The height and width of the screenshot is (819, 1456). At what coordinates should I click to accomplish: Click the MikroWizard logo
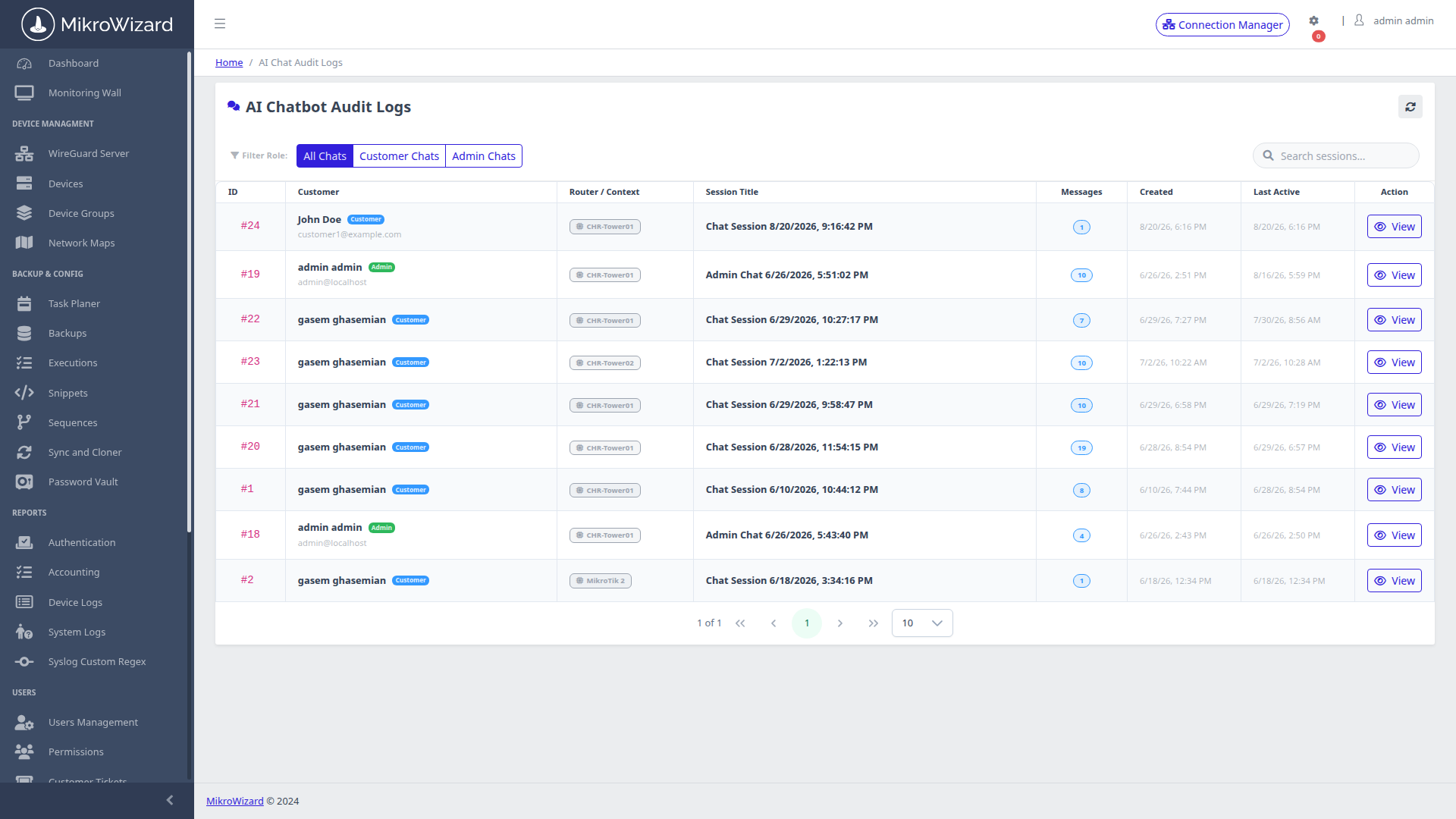(97, 24)
